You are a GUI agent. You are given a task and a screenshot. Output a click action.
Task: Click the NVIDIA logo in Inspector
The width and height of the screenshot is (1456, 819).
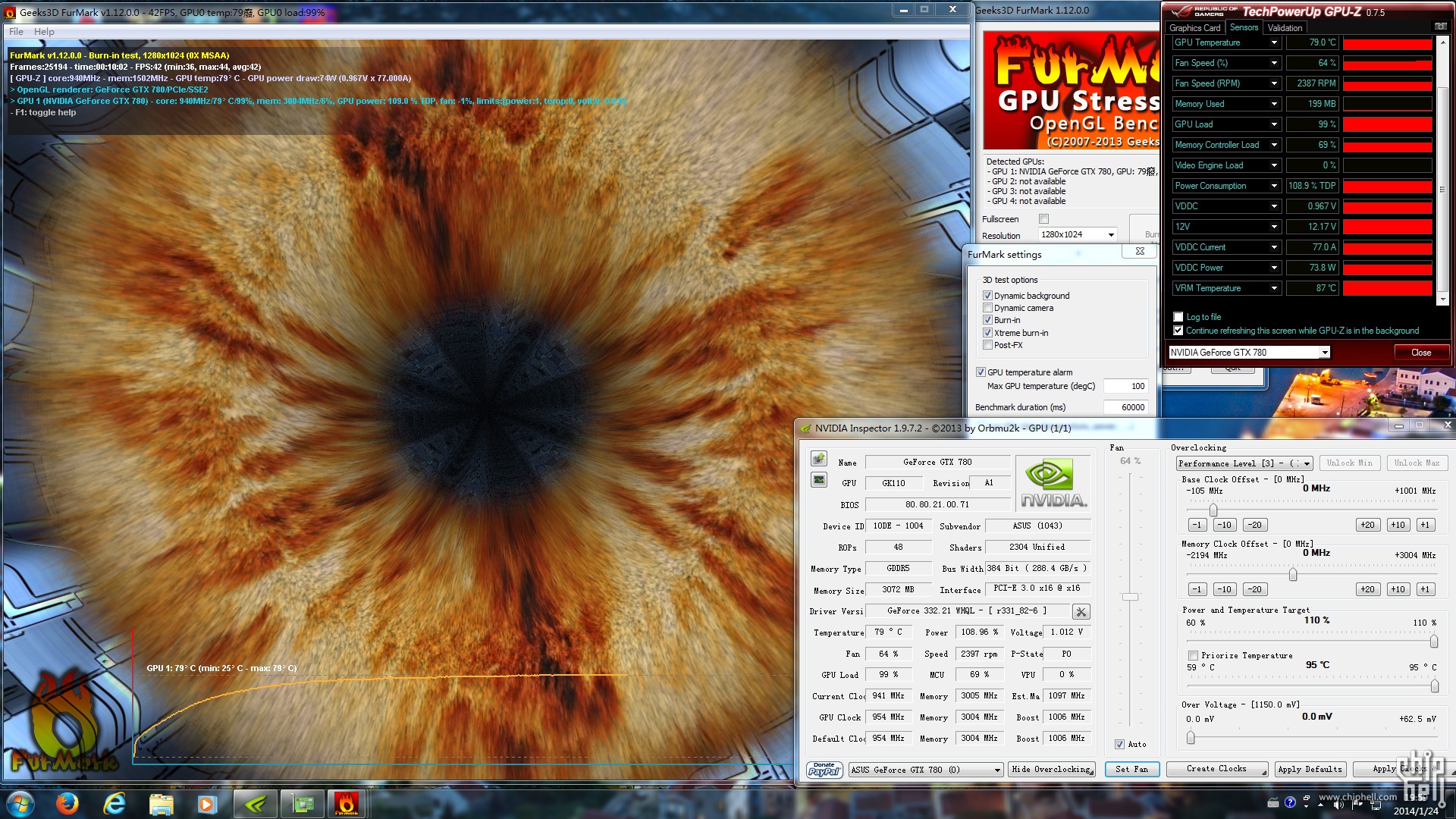(x=1053, y=483)
